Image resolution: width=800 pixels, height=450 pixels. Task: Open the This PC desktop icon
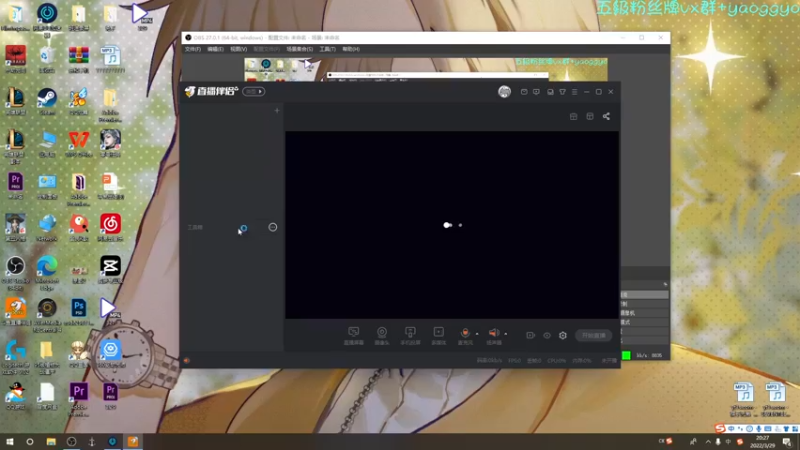pos(47,143)
